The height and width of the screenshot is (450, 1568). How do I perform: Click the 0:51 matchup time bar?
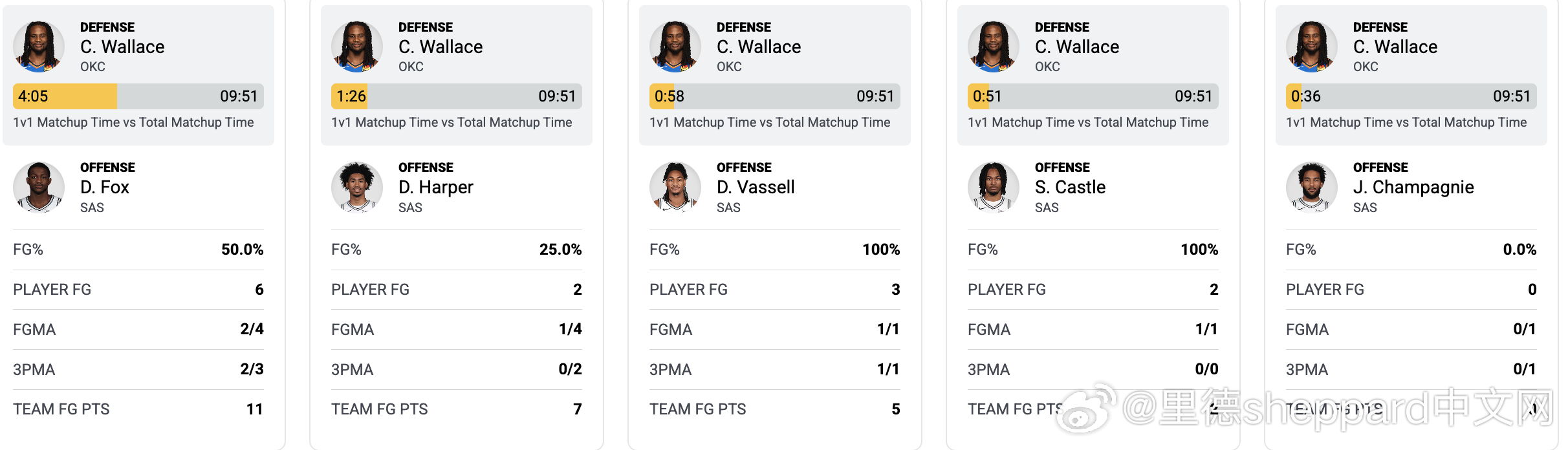tap(1093, 96)
